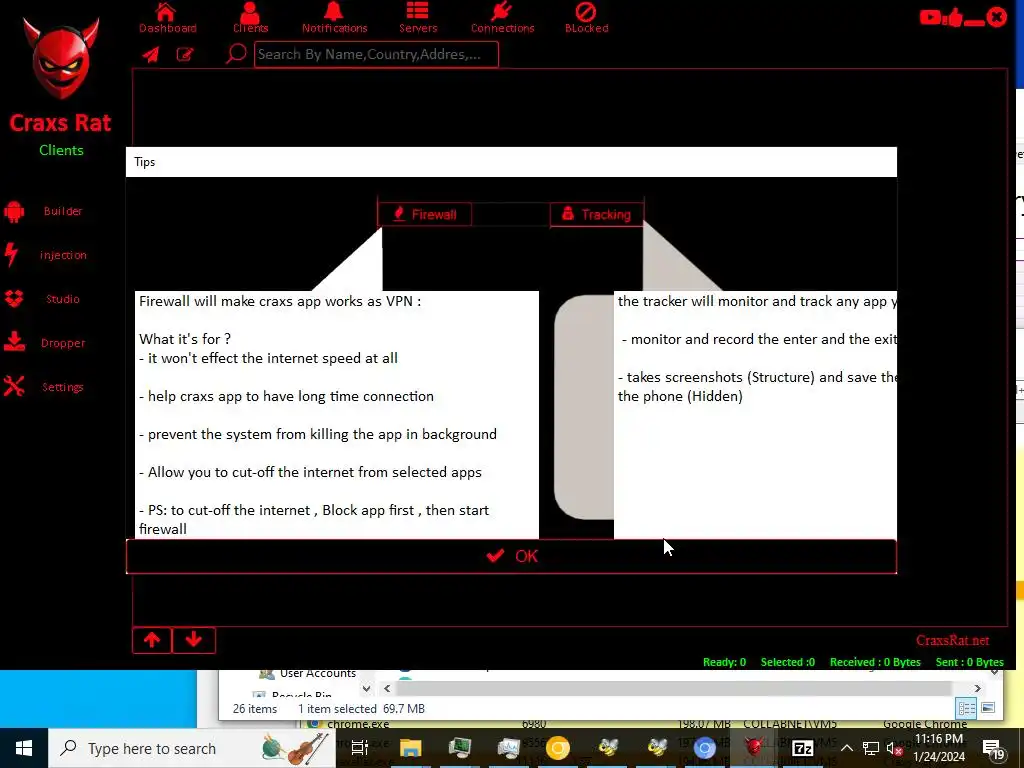
Task: Switch Explorer to large icons view
Action: 987,708
